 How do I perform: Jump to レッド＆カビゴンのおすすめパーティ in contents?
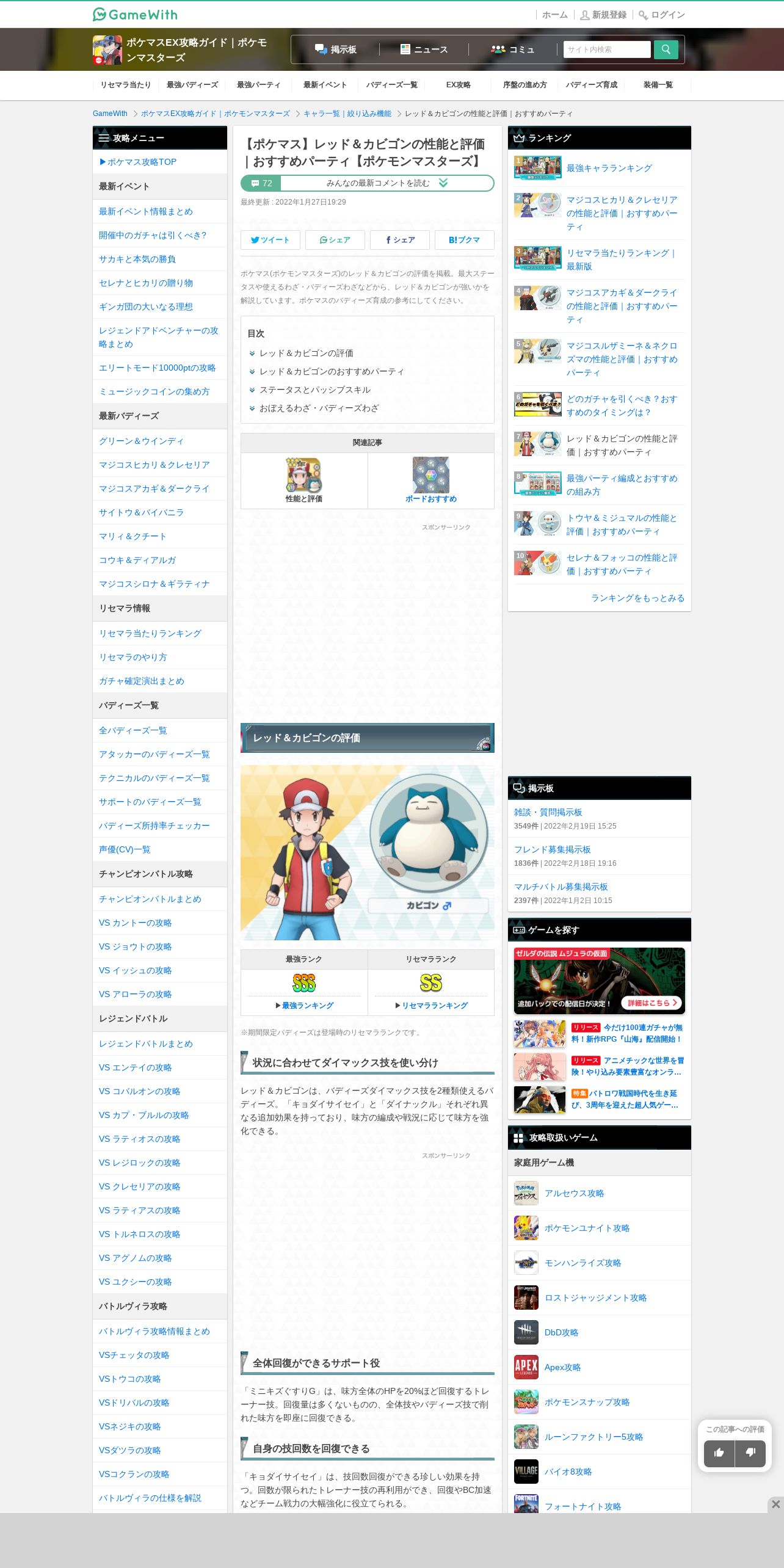pyautogui.click(x=332, y=371)
